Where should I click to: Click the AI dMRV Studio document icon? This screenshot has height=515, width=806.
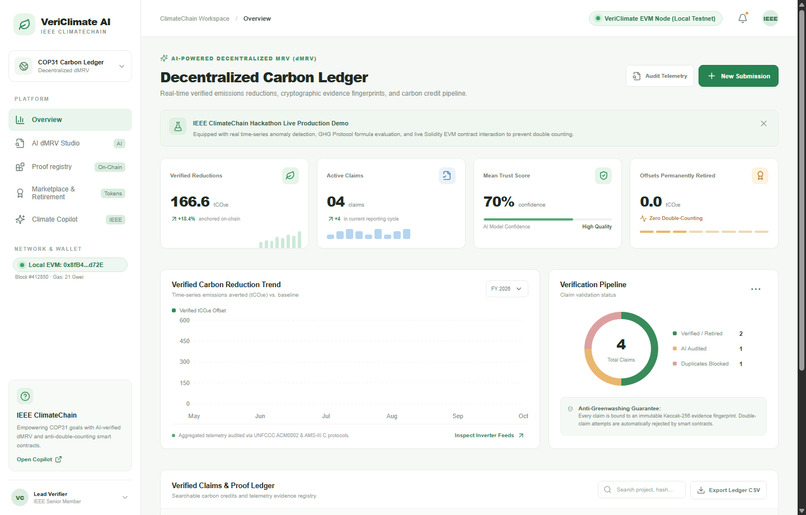(x=20, y=143)
